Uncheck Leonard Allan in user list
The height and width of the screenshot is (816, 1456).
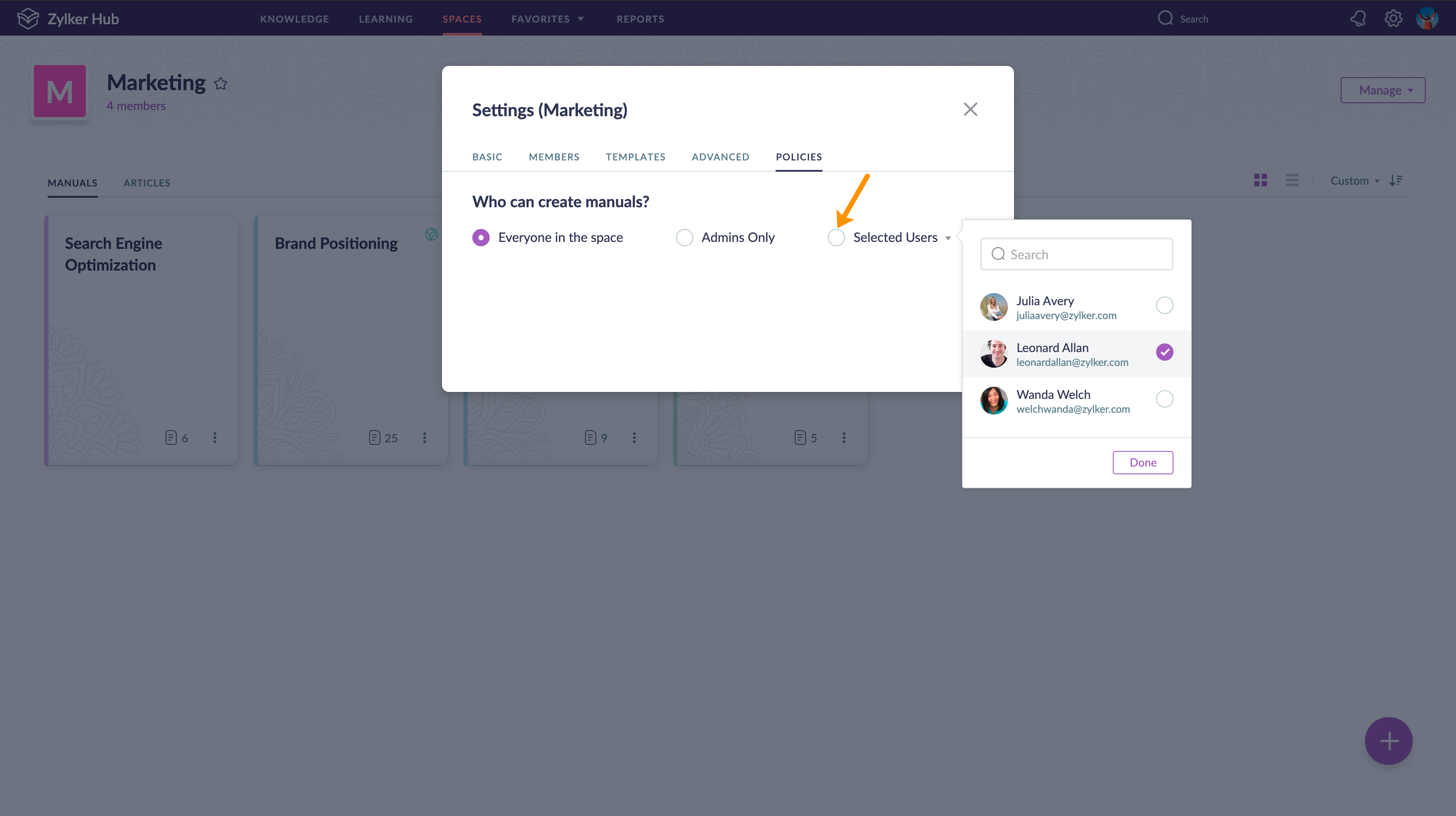[1164, 353]
